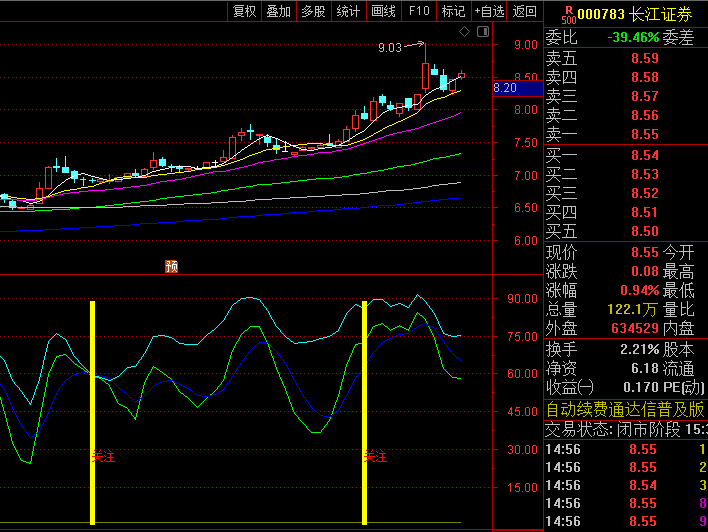Activate the 画线 drawing tool

(383, 11)
